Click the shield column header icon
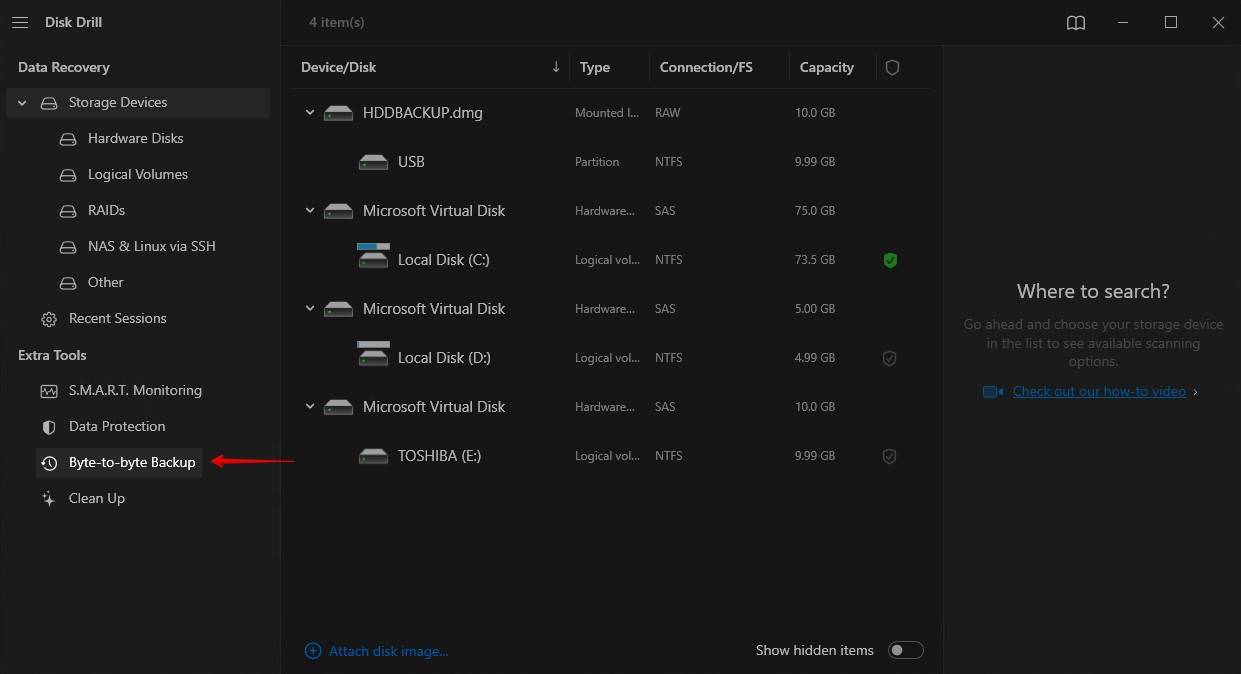This screenshot has height=674, width=1241. coord(892,68)
